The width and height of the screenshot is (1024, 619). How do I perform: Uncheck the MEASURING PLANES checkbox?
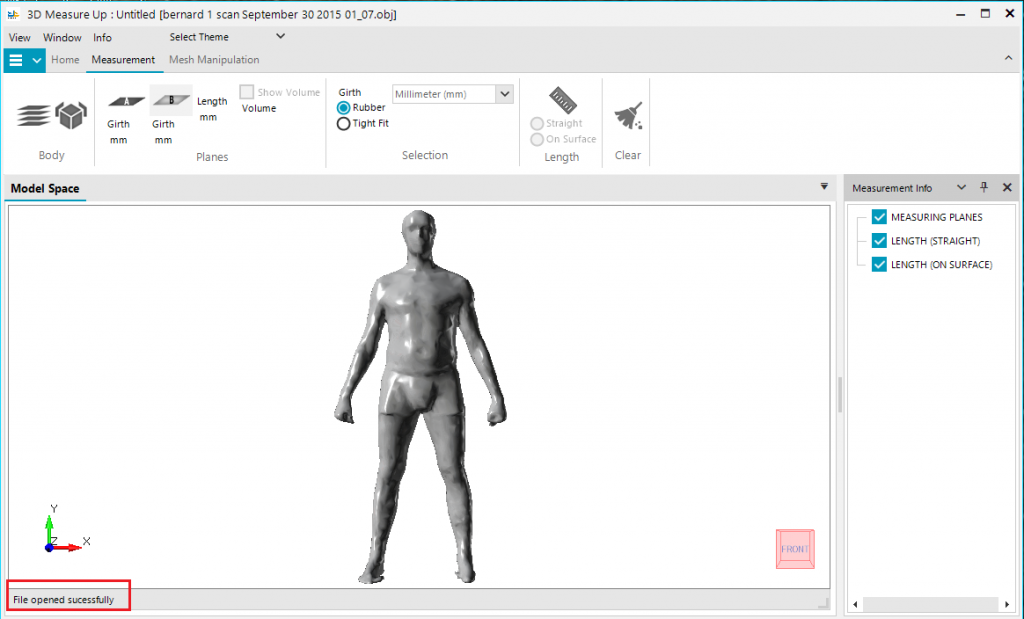880,217
